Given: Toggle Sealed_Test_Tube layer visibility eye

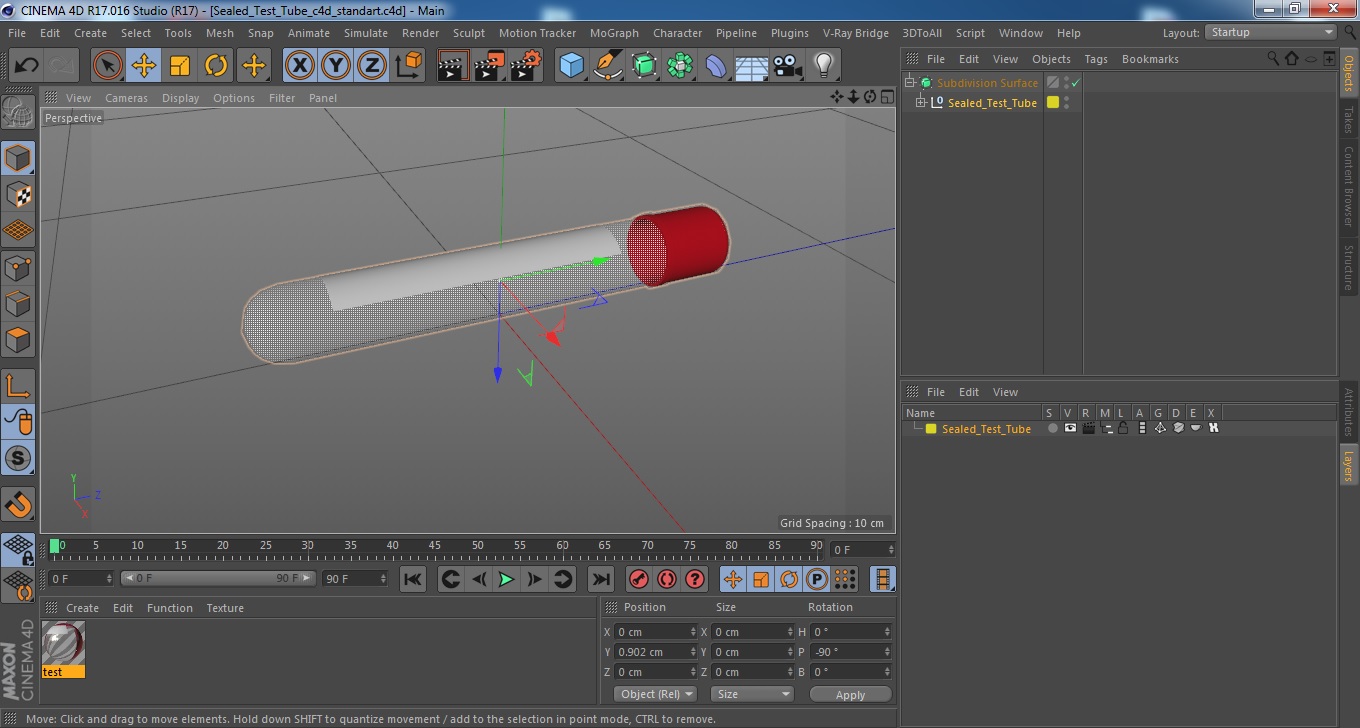Looking at the screenshot, I should pyautogui.click(x=1070, y=428).
